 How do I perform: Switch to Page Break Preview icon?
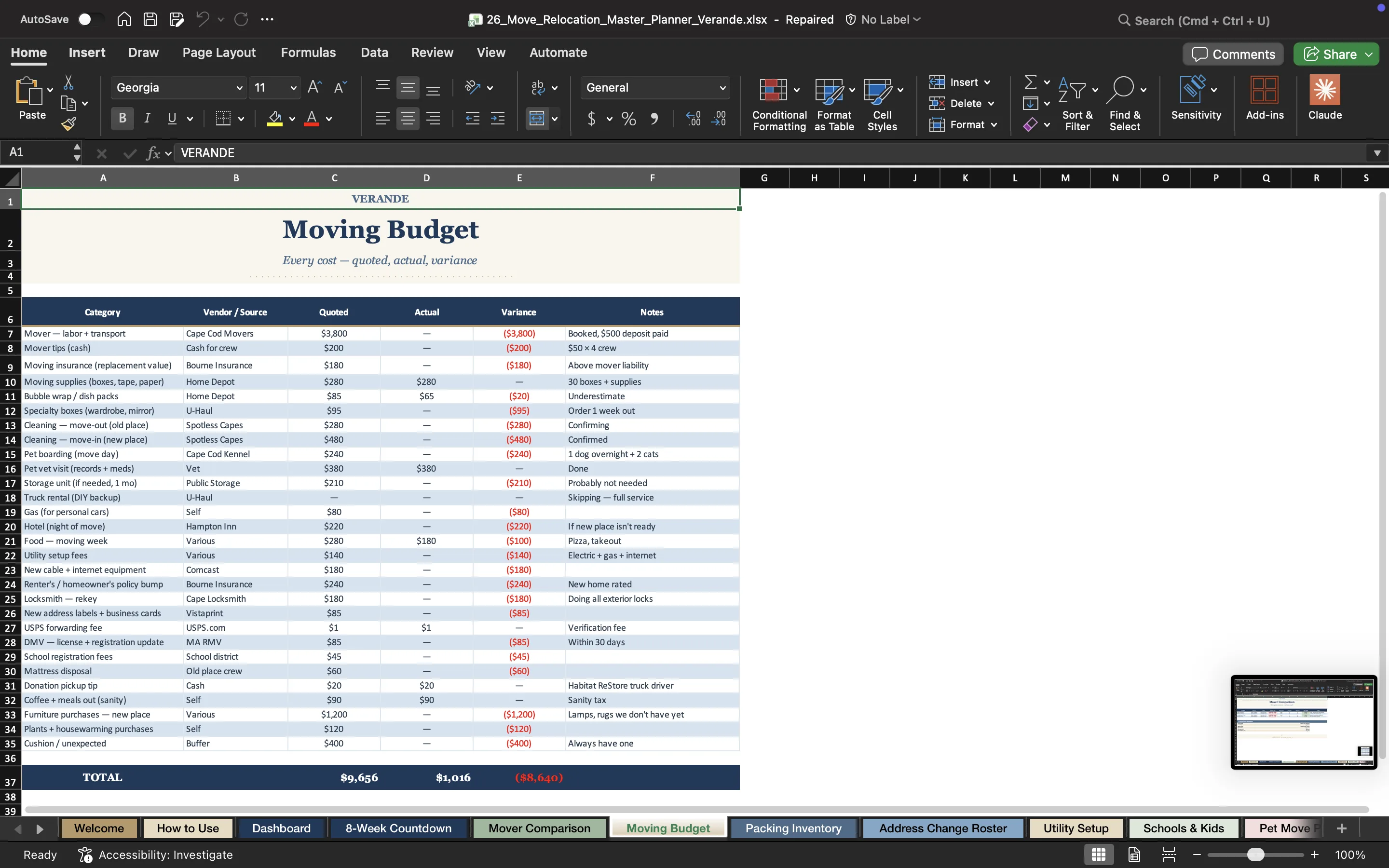pos(1169,854)
